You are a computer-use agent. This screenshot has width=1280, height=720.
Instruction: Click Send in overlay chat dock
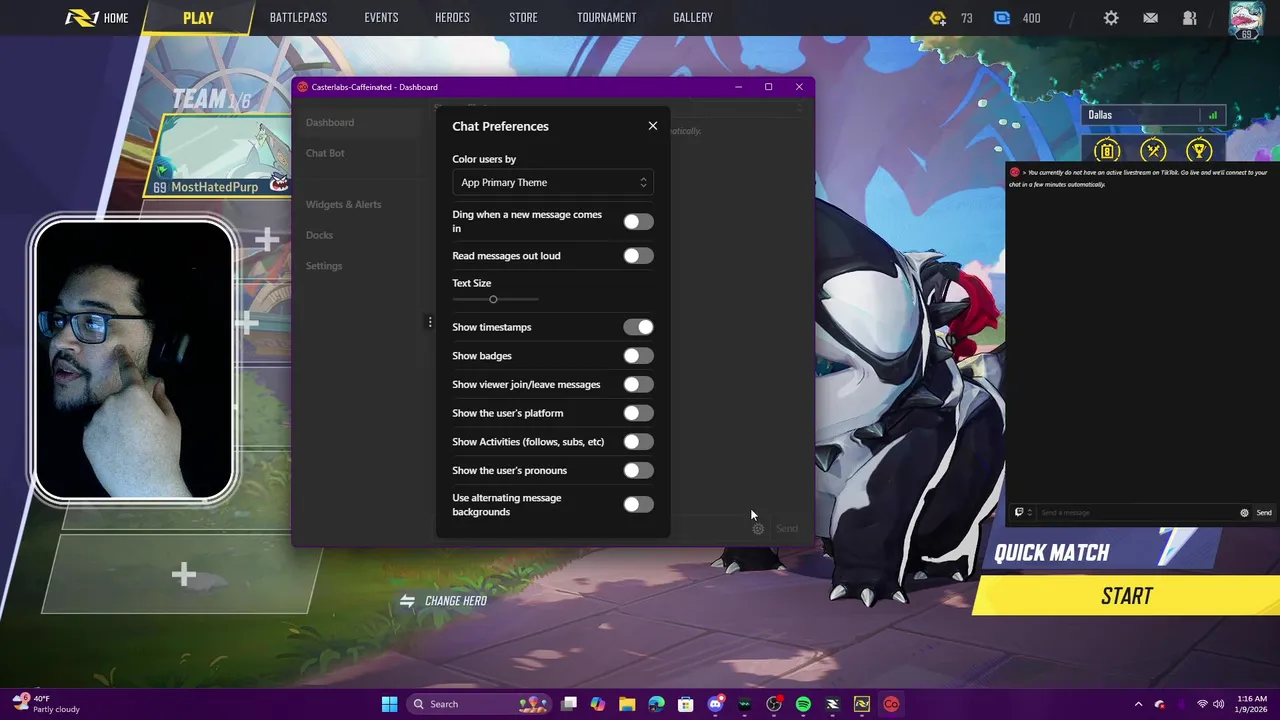point(1264,513)
